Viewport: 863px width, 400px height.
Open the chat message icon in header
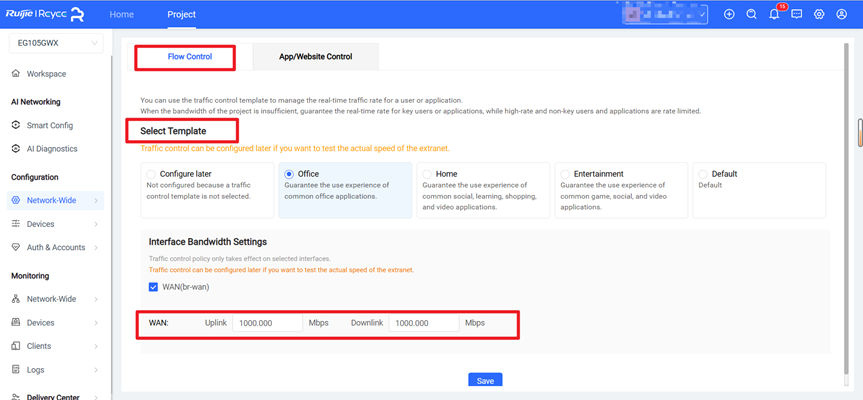[797, 15]
